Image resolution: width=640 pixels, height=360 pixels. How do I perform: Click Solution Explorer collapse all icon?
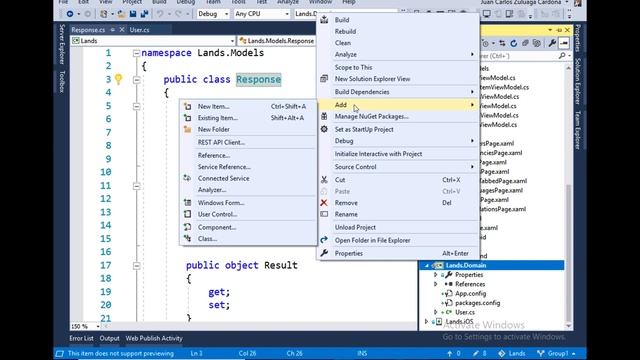525,43
